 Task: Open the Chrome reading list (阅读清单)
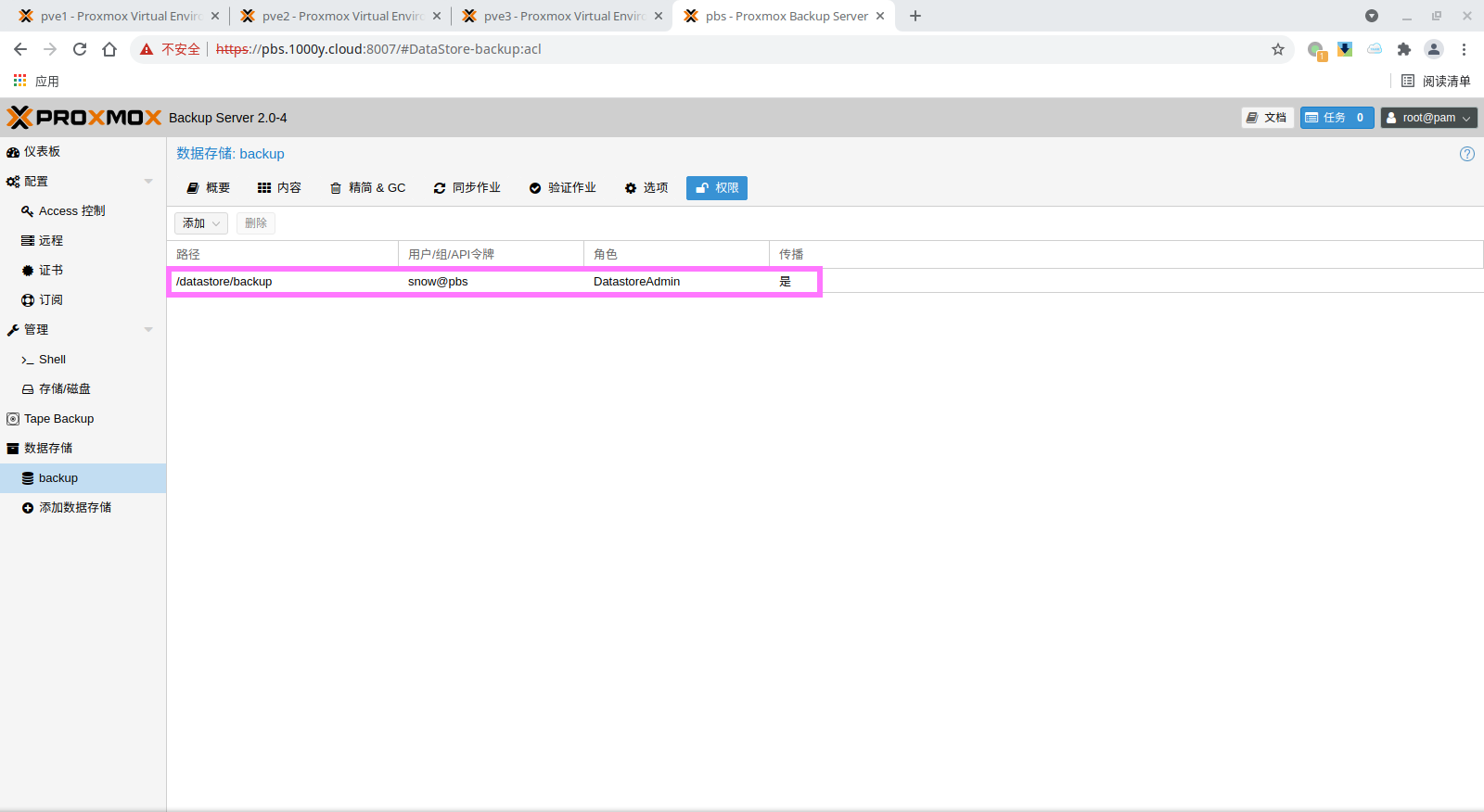pos(1436,82)
